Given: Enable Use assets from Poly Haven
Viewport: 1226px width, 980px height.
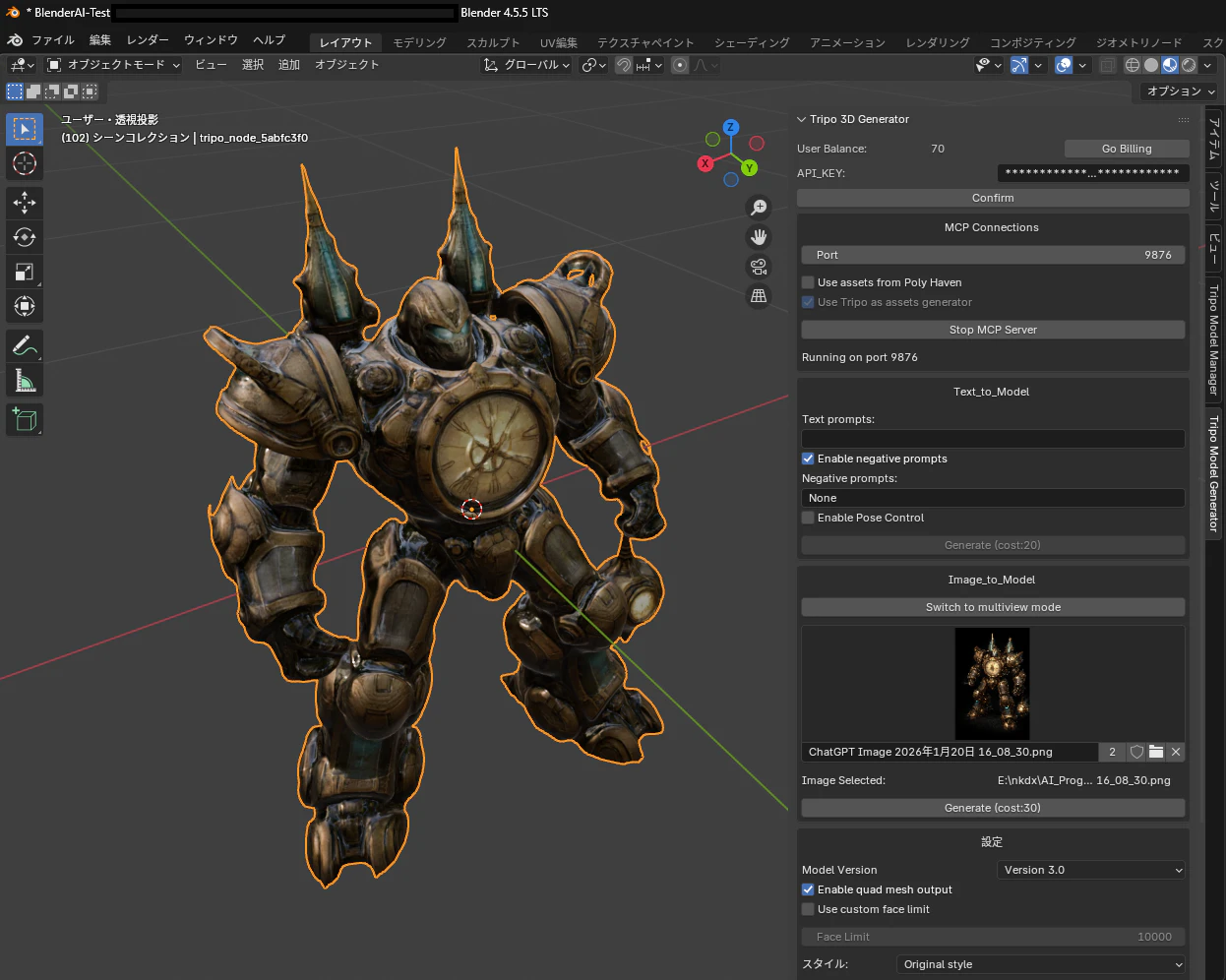Looking at the screenshot, I should pos(808,282).
